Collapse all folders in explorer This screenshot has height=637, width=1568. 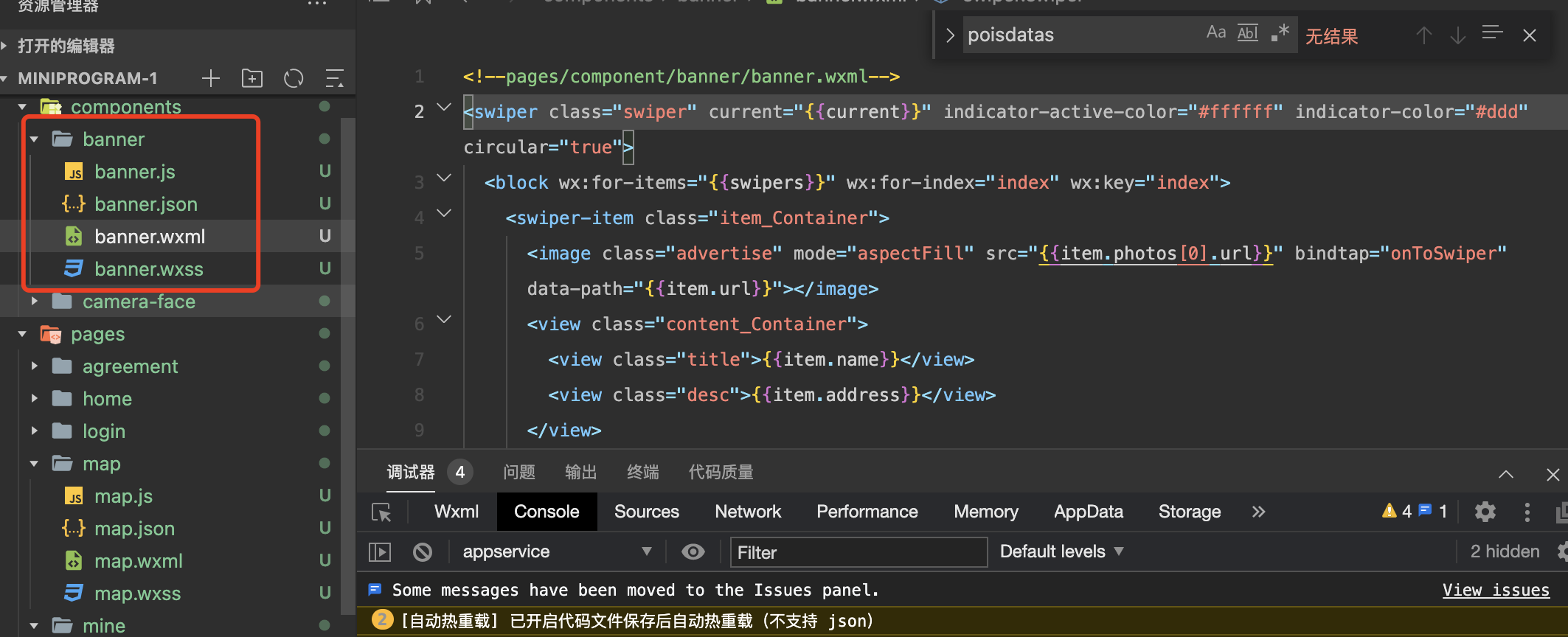point(335,78)
